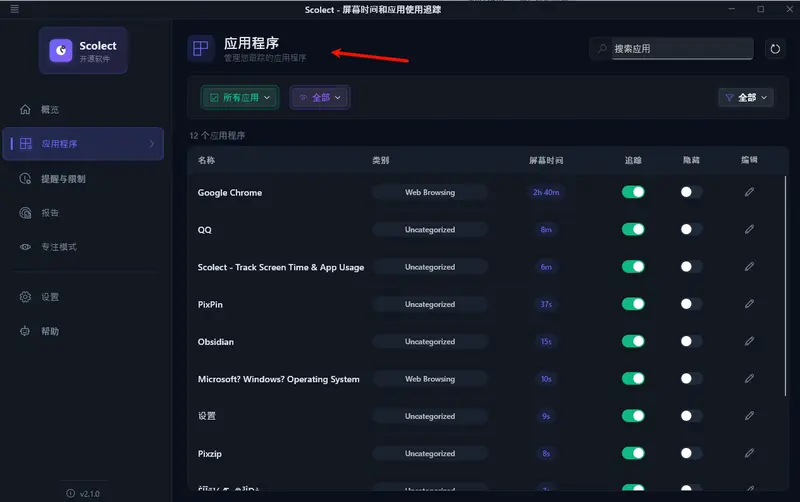Screen dimensions: 800x502
Task: Edit Google Chrome with pencil icon
Action: point(749,192)
